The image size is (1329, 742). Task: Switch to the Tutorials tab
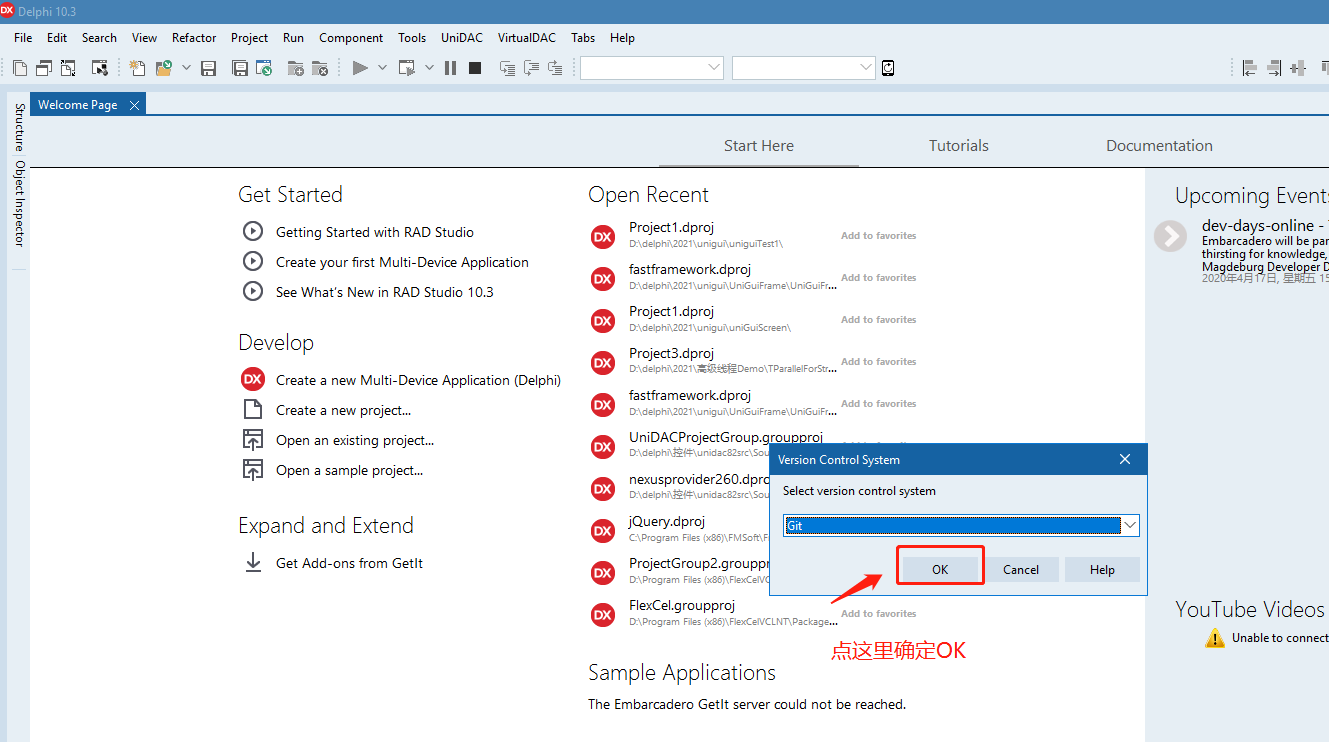(x=958, y=146)
